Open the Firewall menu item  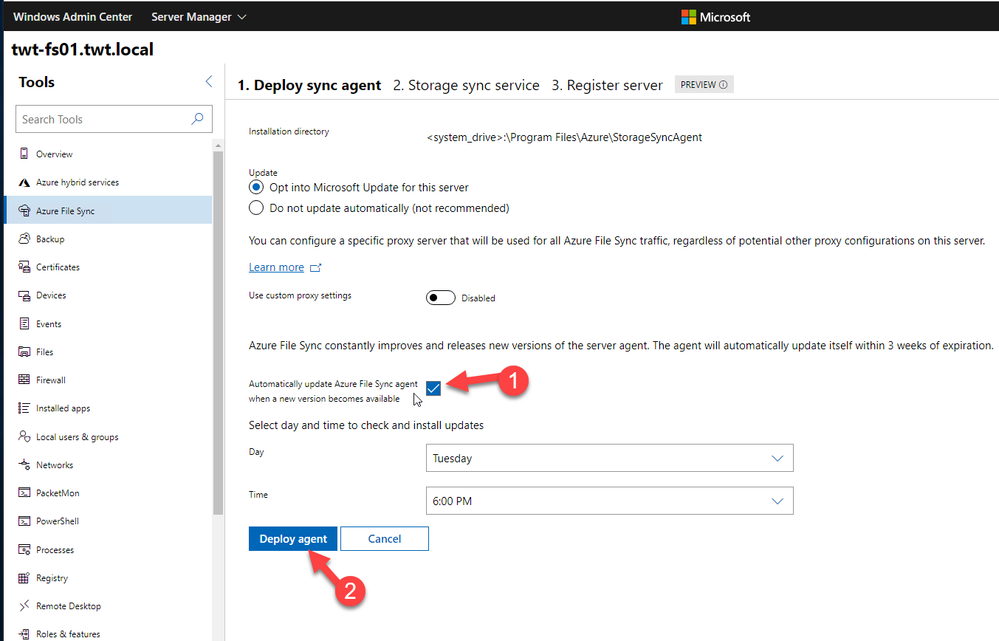coord(108,379)
